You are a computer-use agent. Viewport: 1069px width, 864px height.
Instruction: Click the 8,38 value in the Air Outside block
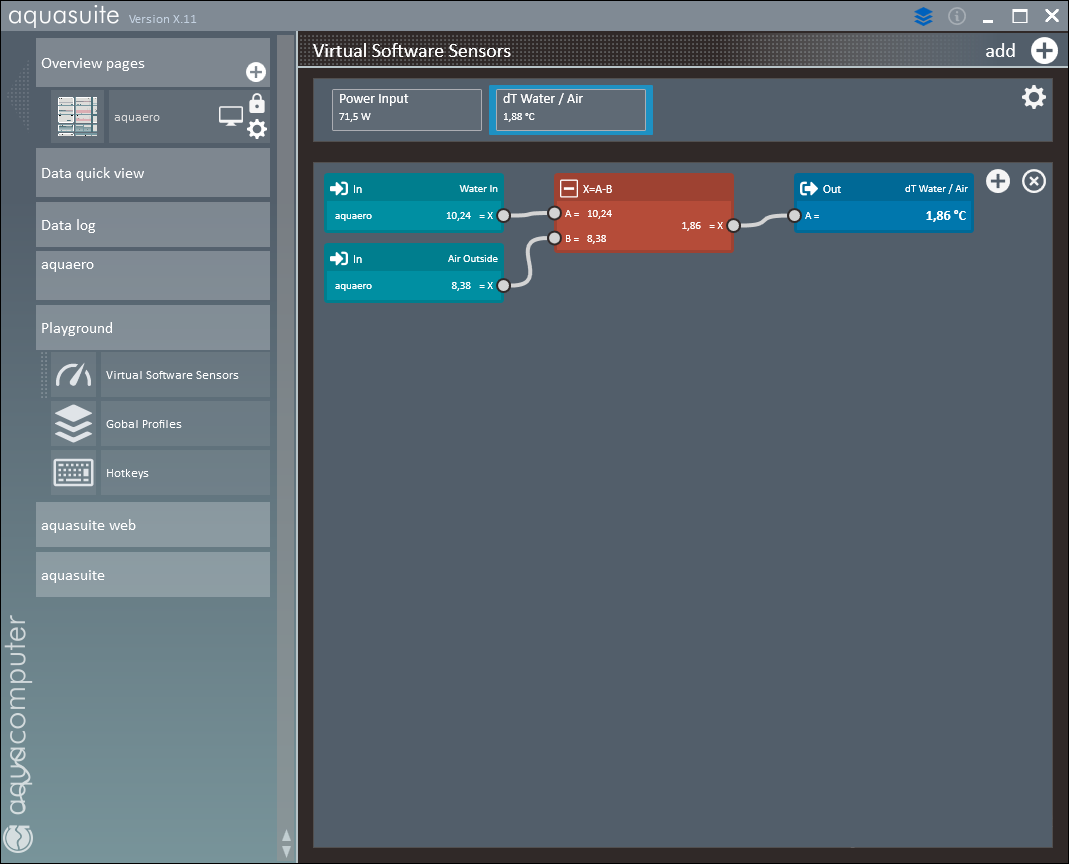click(461, 285)
